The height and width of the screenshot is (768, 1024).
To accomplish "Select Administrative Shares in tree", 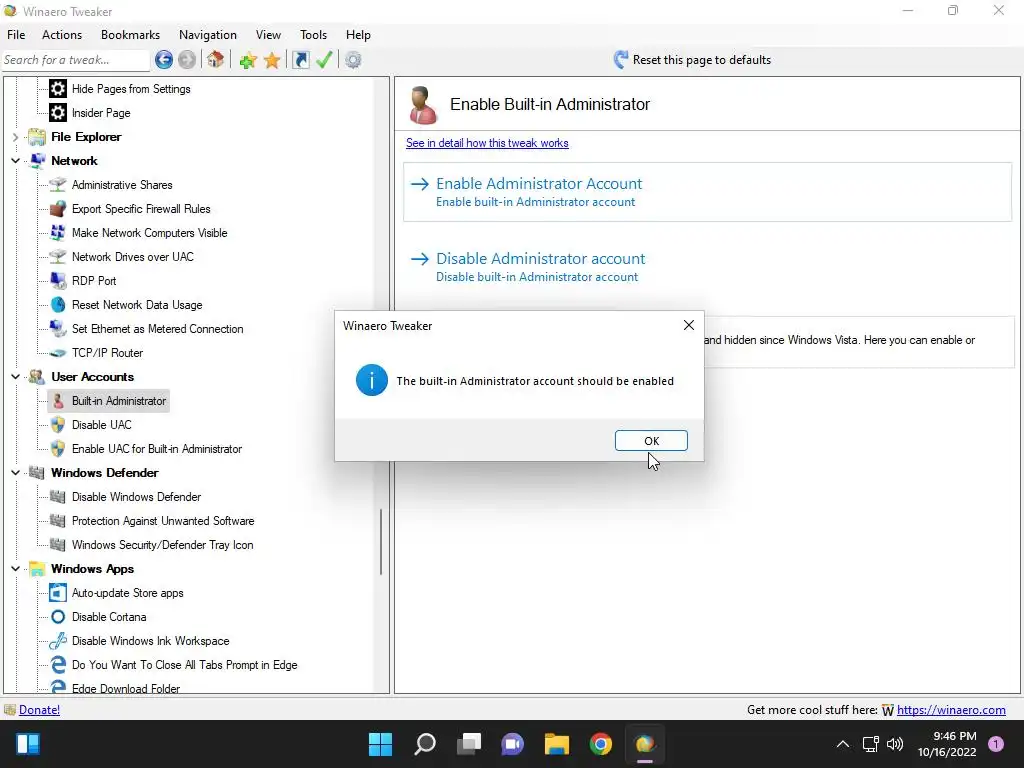I will (x=122, y=185).
